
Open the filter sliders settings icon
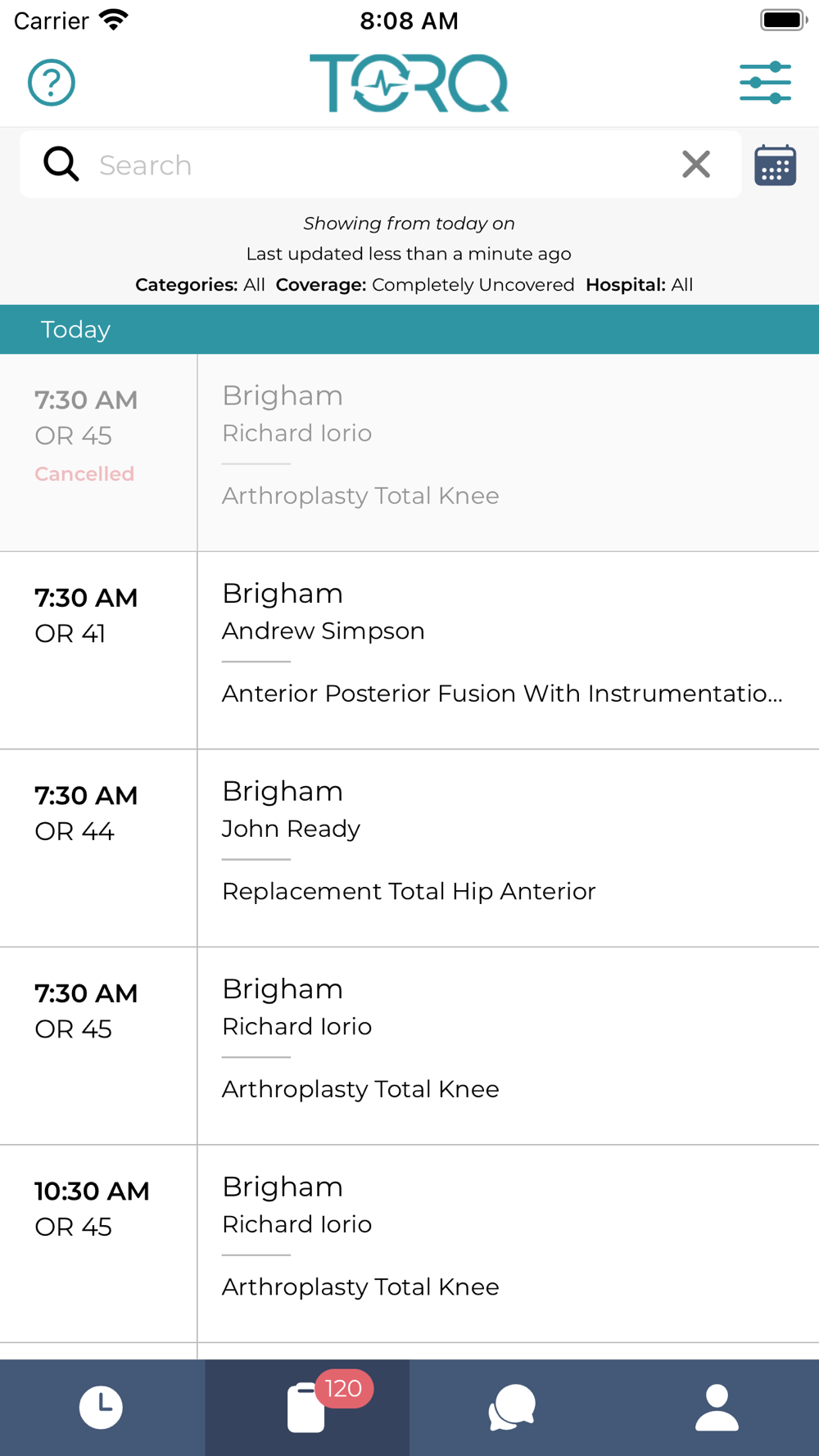tap(765, 83)
